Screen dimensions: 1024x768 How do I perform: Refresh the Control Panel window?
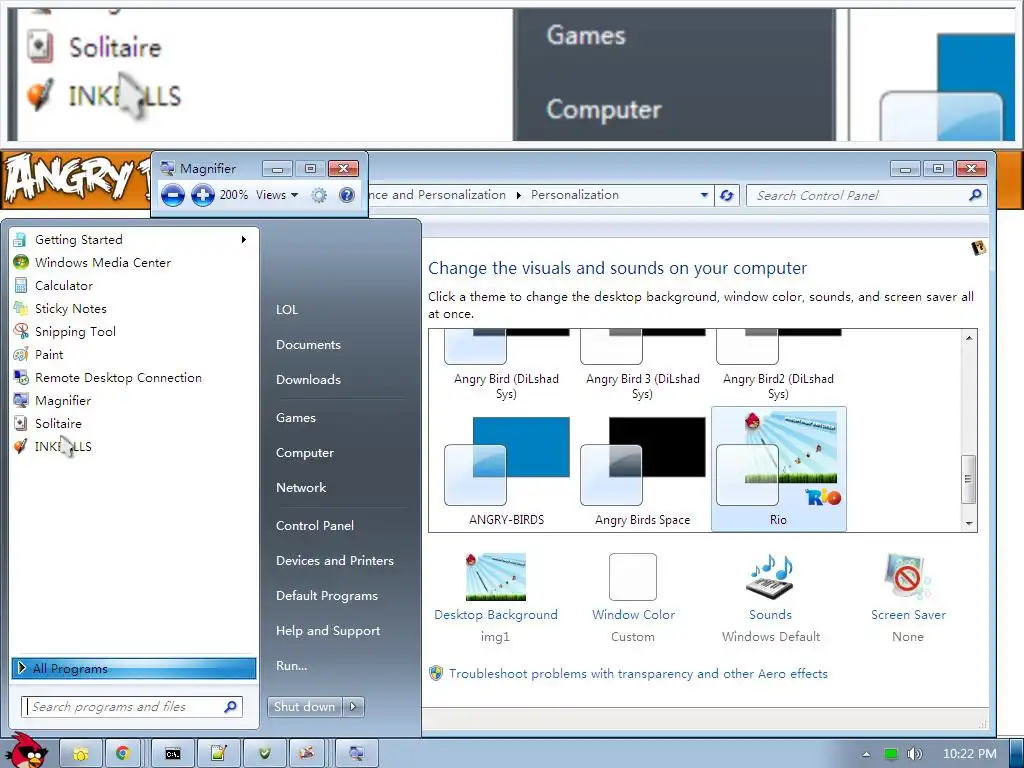point(726,195)
